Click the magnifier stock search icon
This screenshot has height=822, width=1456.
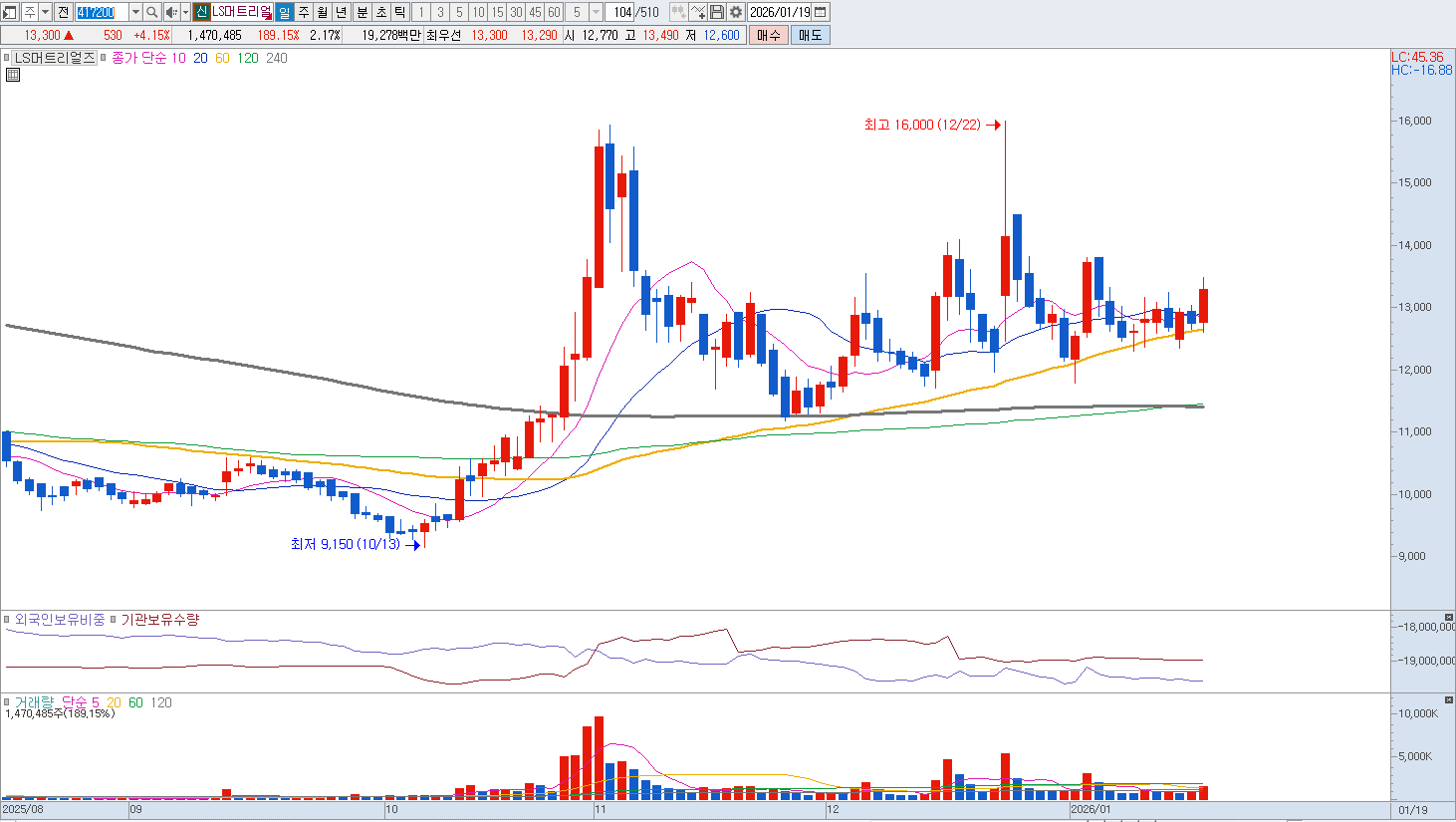pyautogui.click(x=152, y=12)
